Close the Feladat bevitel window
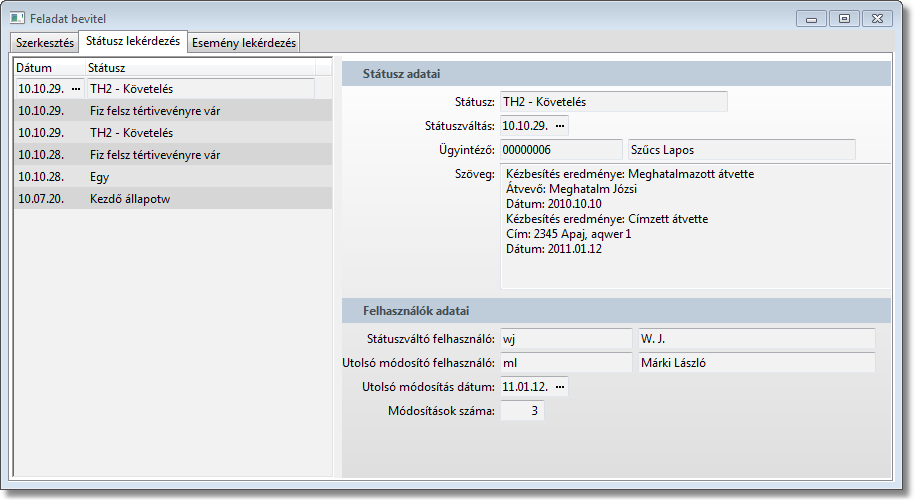The image size is (915, 502). tap(877, 19)
